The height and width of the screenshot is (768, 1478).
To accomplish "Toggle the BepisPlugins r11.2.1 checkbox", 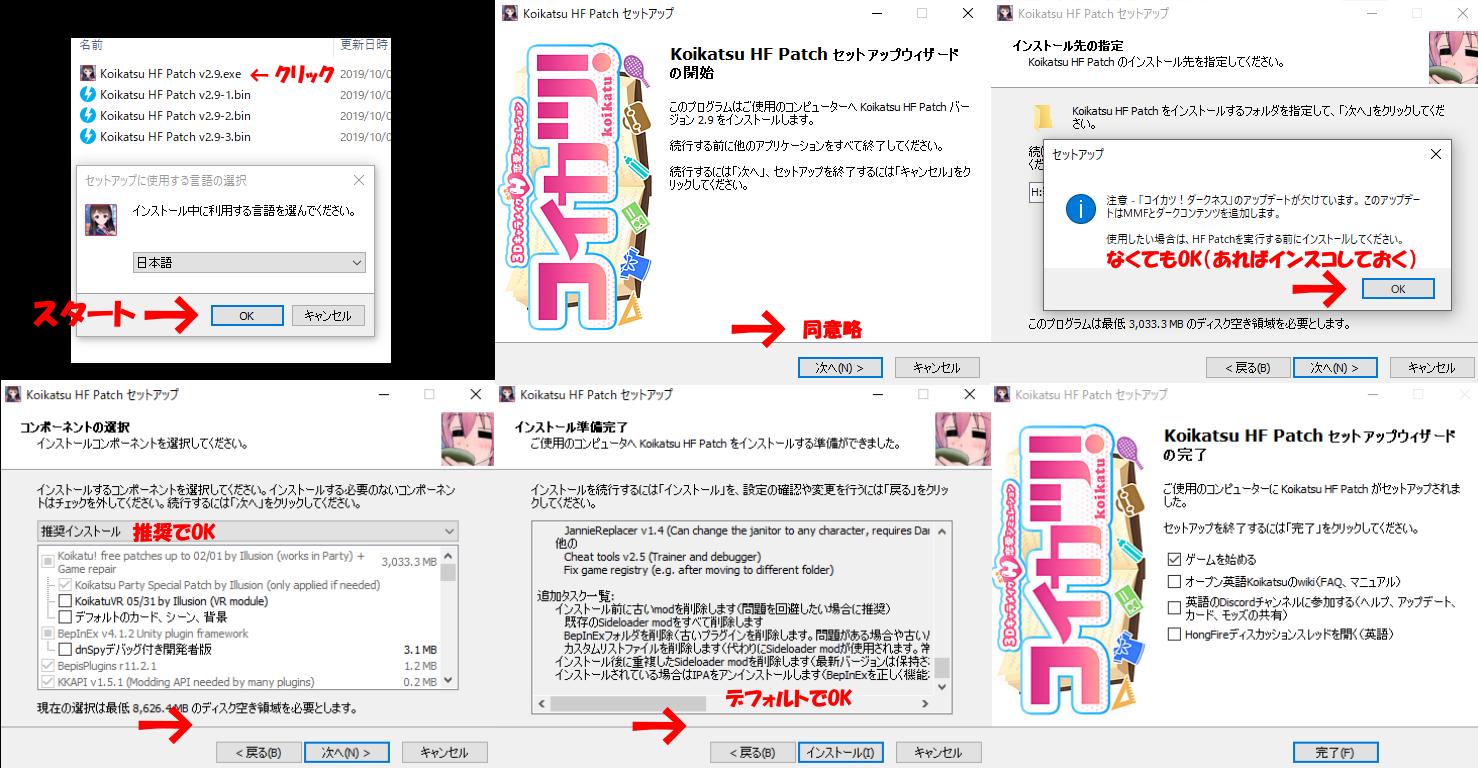I will (x=48, y=666).
